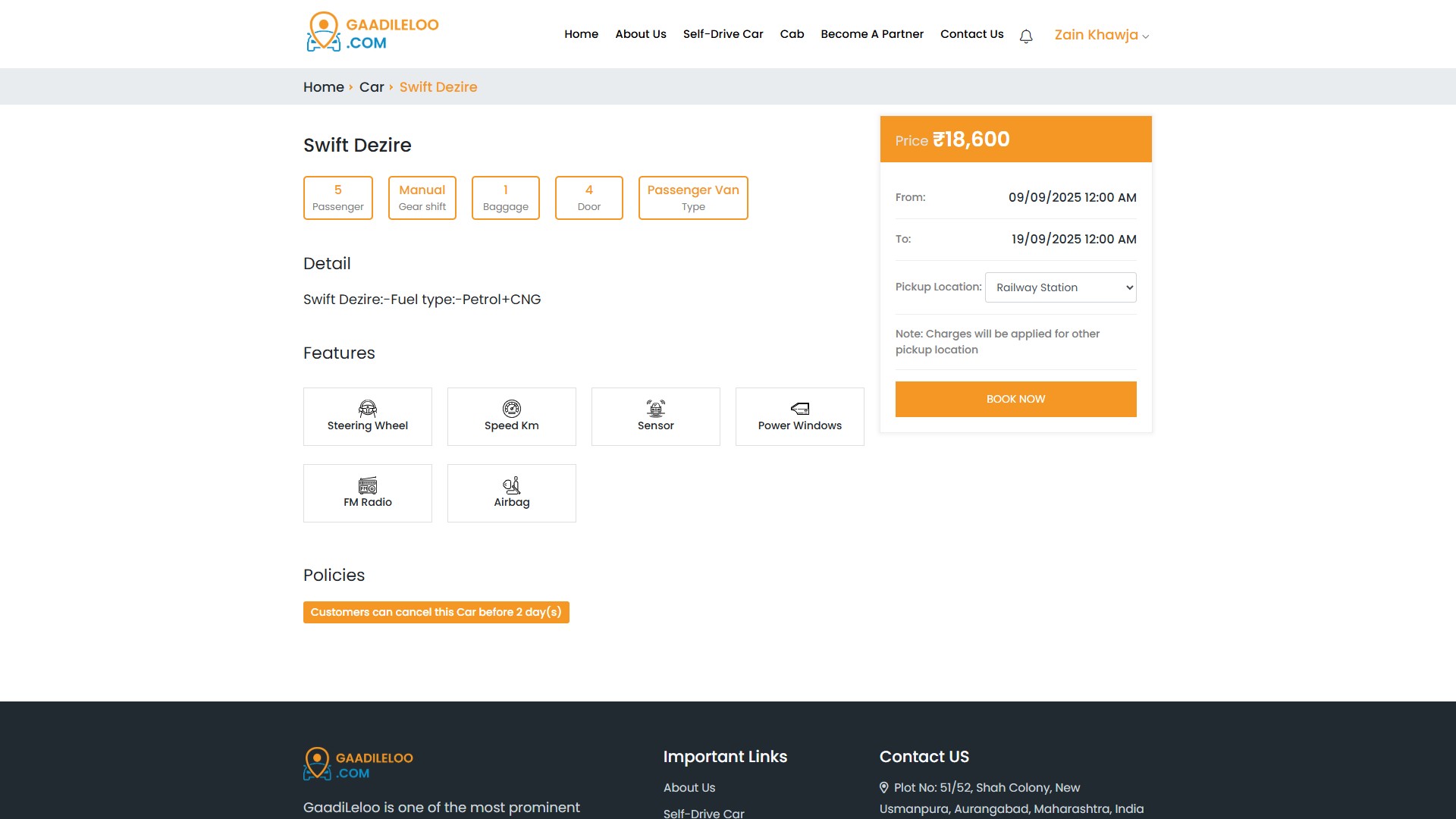Open the footer About Us link

(689, 787)
